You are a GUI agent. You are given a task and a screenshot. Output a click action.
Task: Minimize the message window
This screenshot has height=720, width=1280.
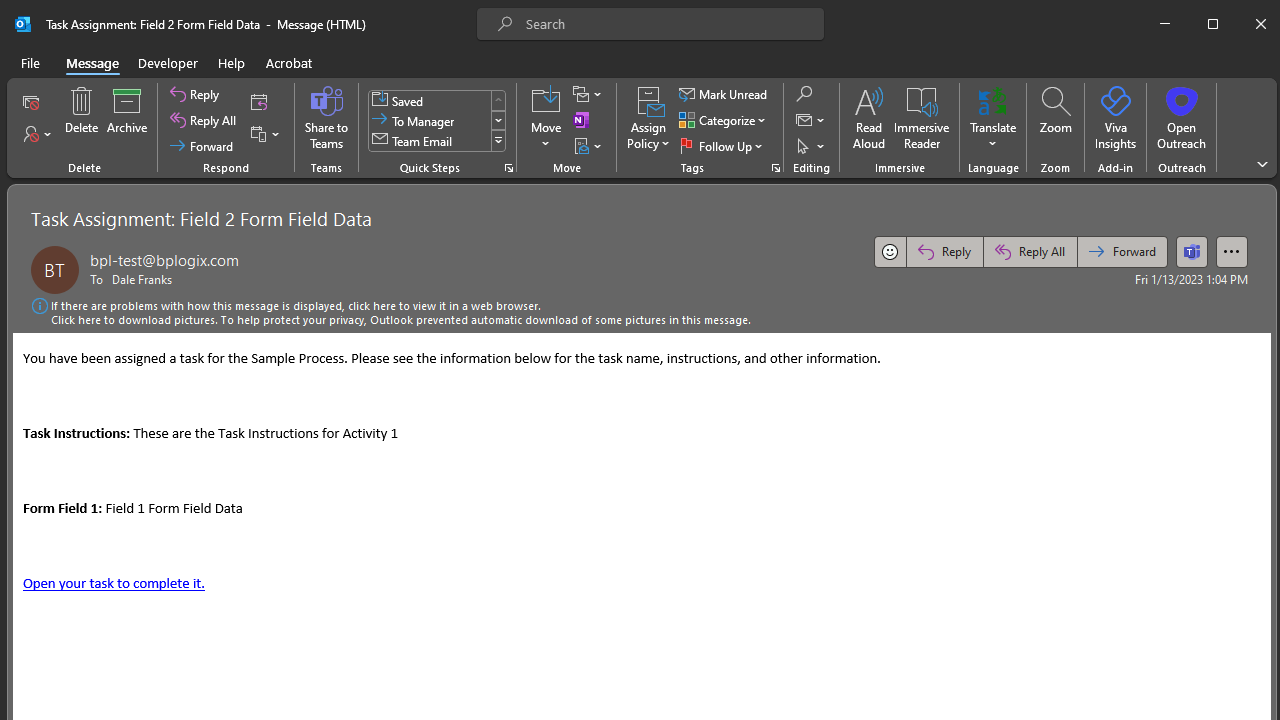pyautogui.click(x=1165, y=24)
